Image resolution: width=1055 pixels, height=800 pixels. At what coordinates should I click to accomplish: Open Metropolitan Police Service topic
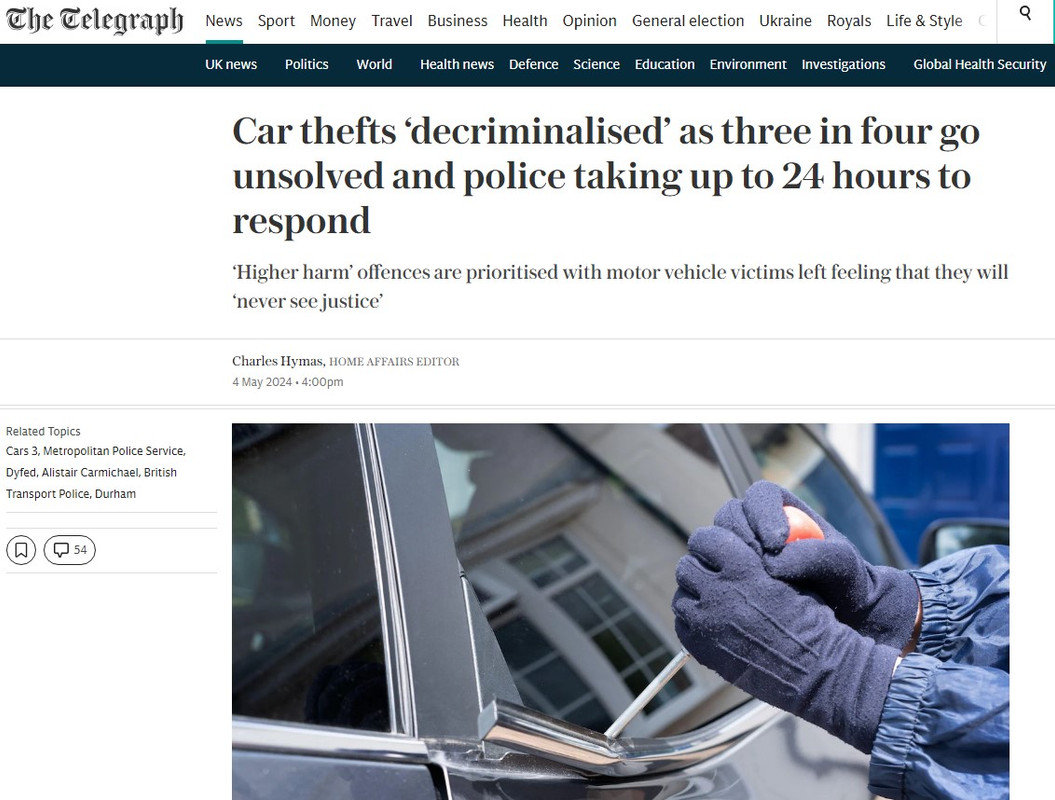point(113,451)
